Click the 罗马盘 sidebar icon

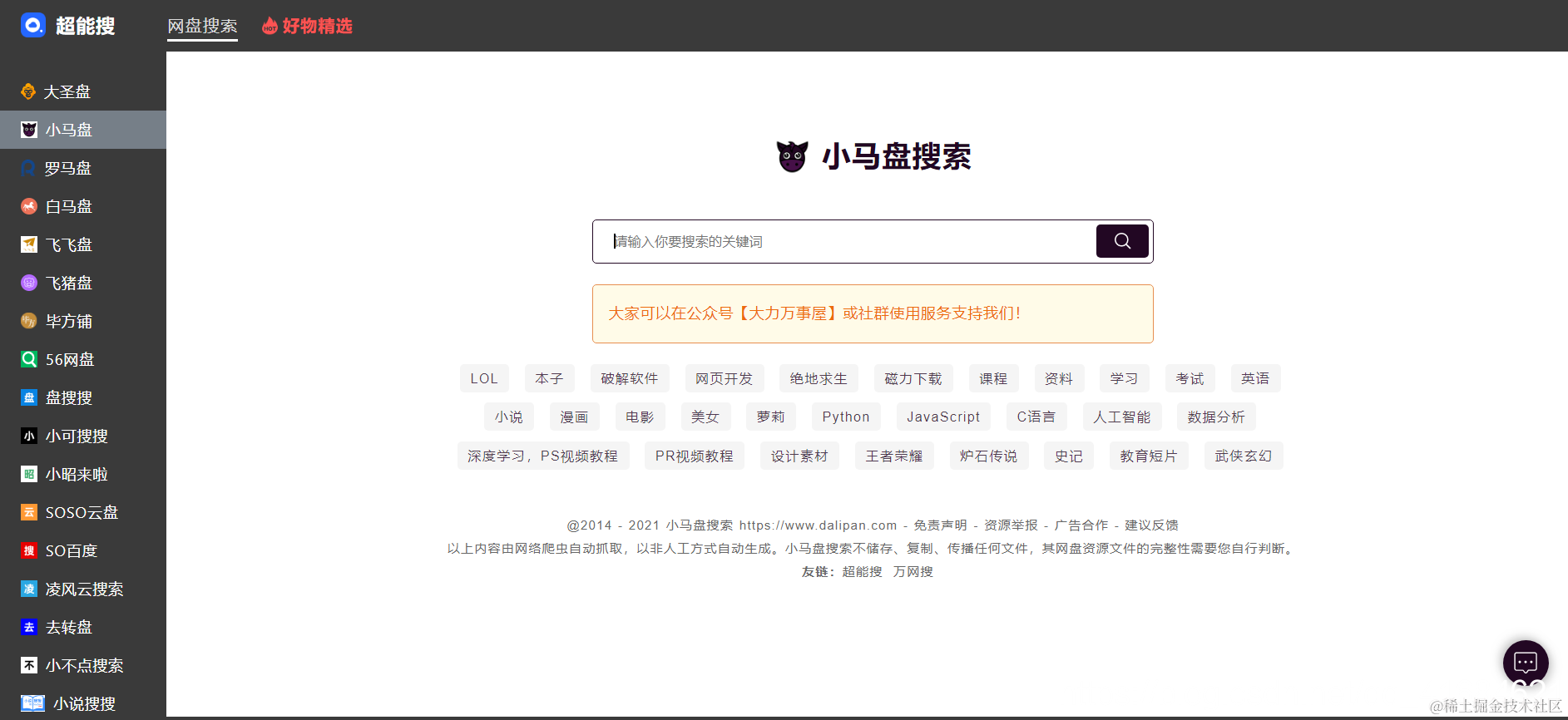coord(29,168)
